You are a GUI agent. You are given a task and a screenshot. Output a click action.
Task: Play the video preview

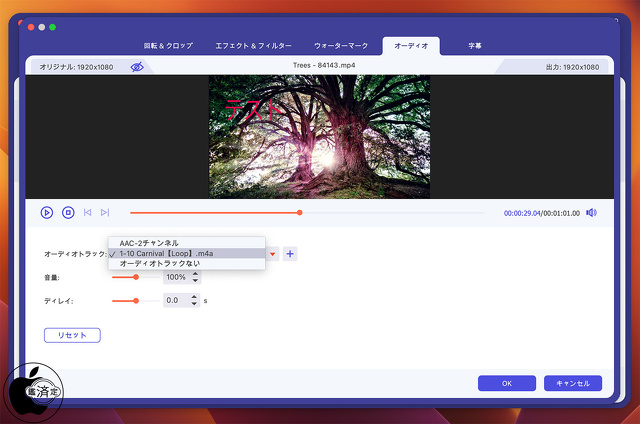tap(47, 213)
